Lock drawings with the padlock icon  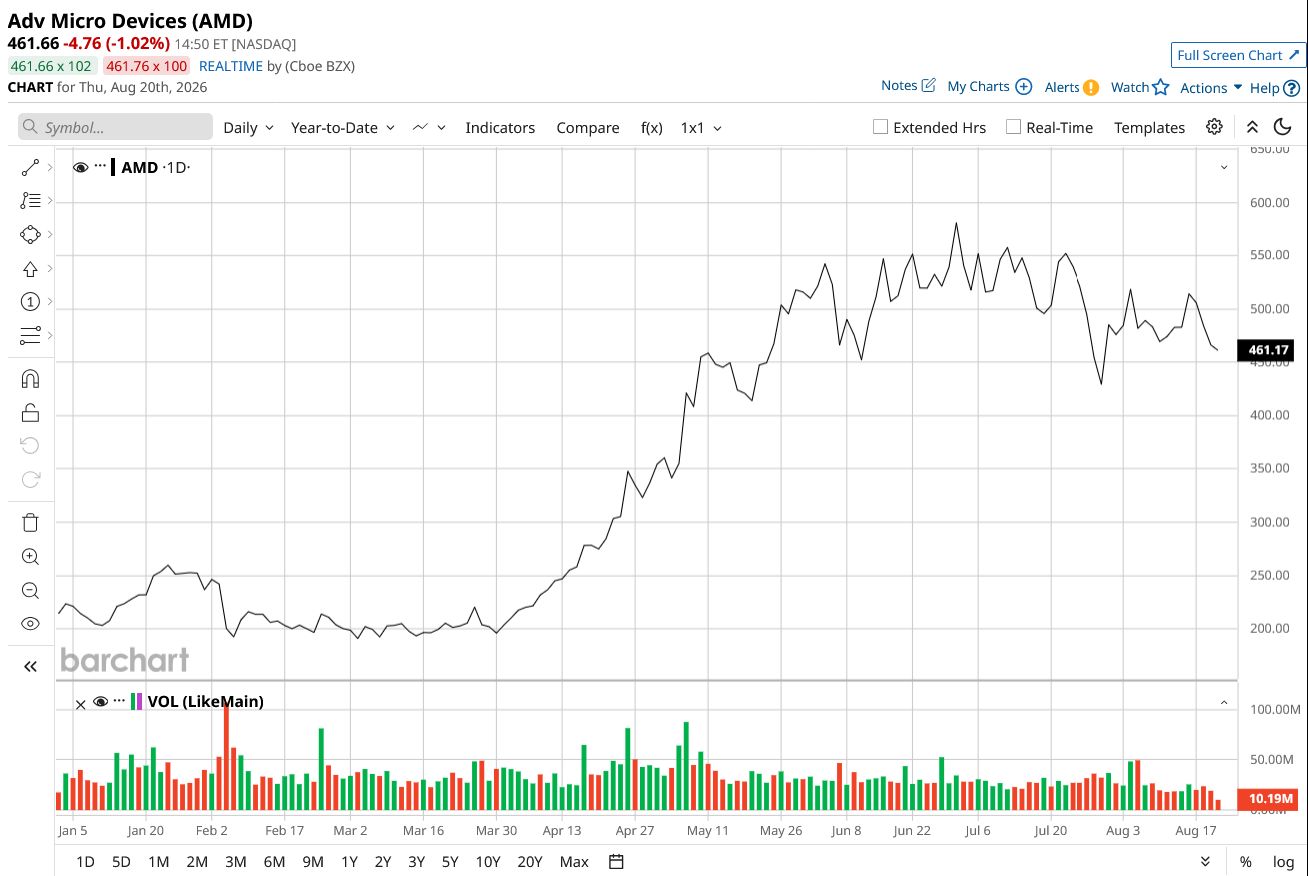click(30, 412)
